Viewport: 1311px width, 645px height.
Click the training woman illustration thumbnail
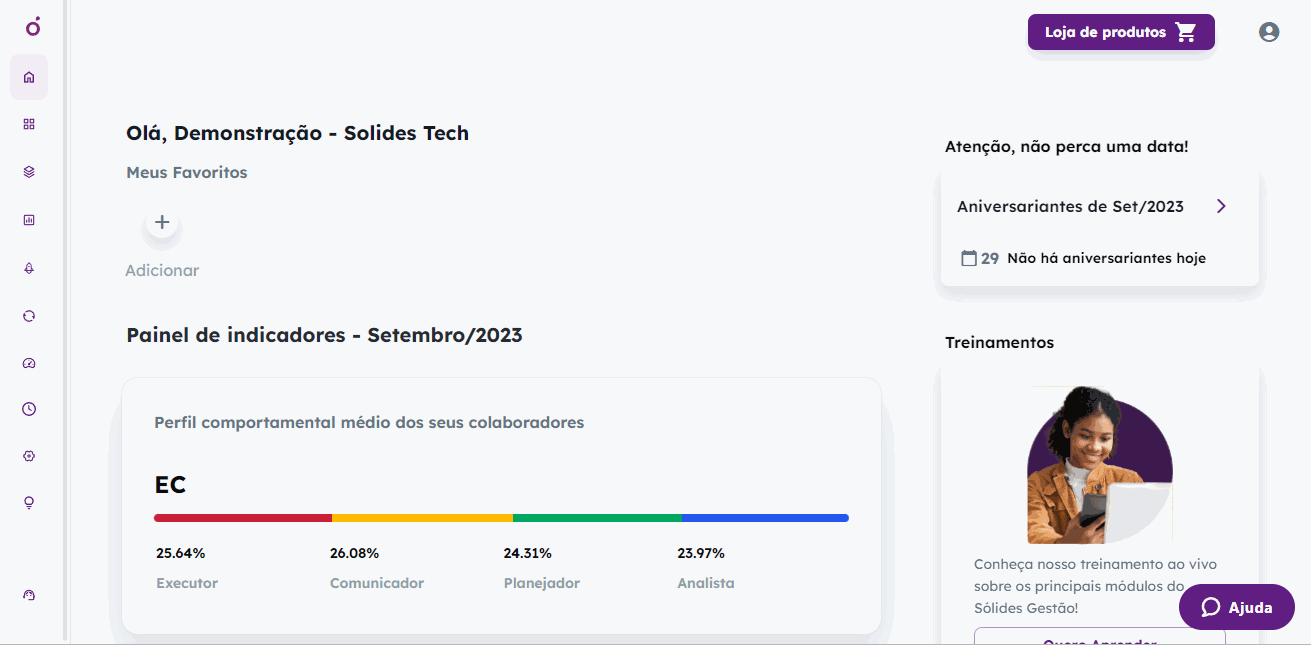1100,465
